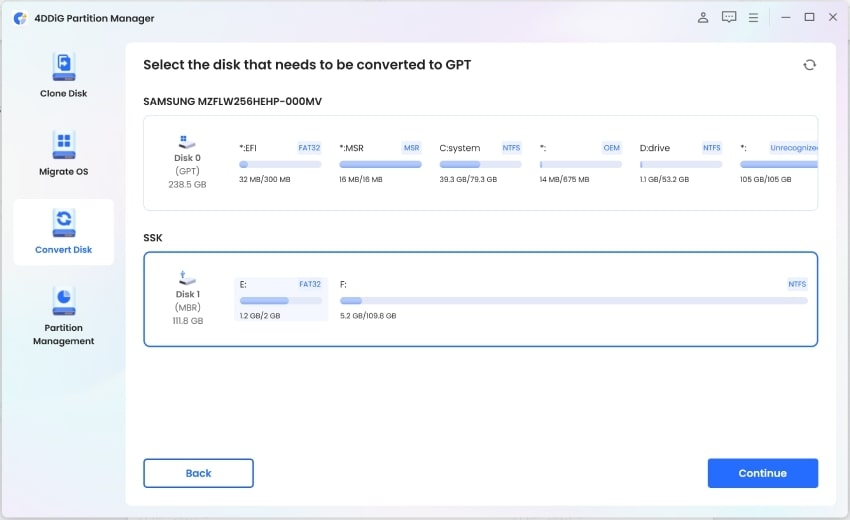Click "32 MB/300 MB" size text

[265, 179]
